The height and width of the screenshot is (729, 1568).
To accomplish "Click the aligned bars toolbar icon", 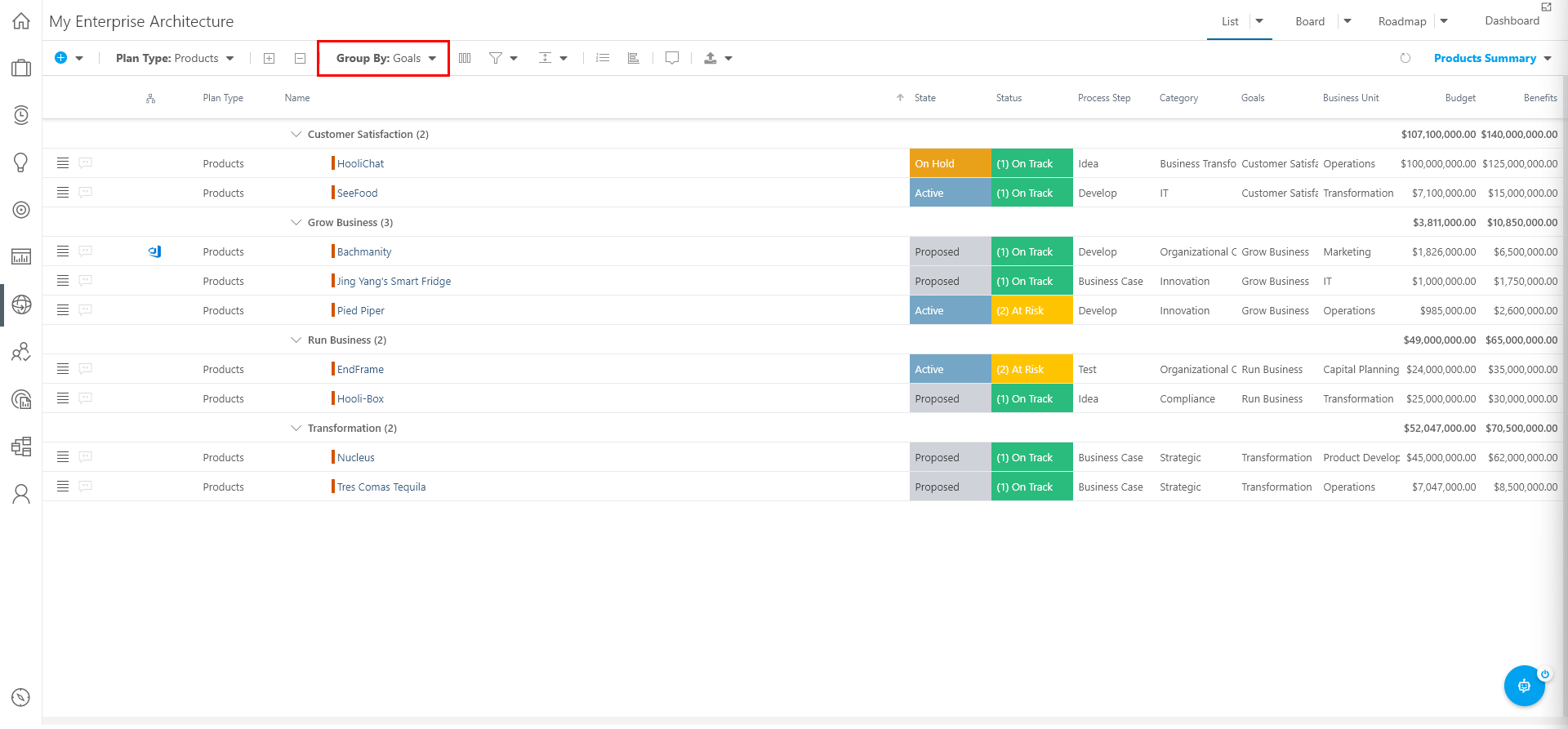I will coord(633,58).
